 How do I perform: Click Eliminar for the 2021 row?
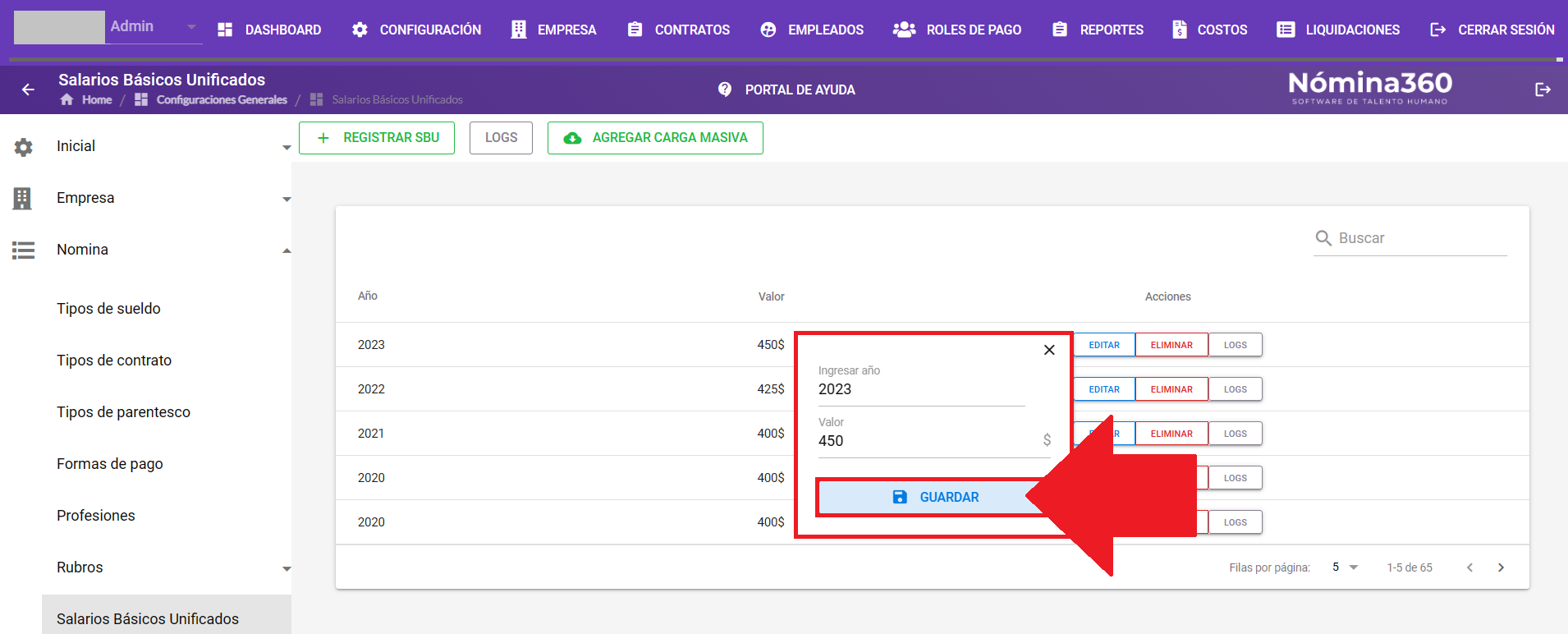1171,434
